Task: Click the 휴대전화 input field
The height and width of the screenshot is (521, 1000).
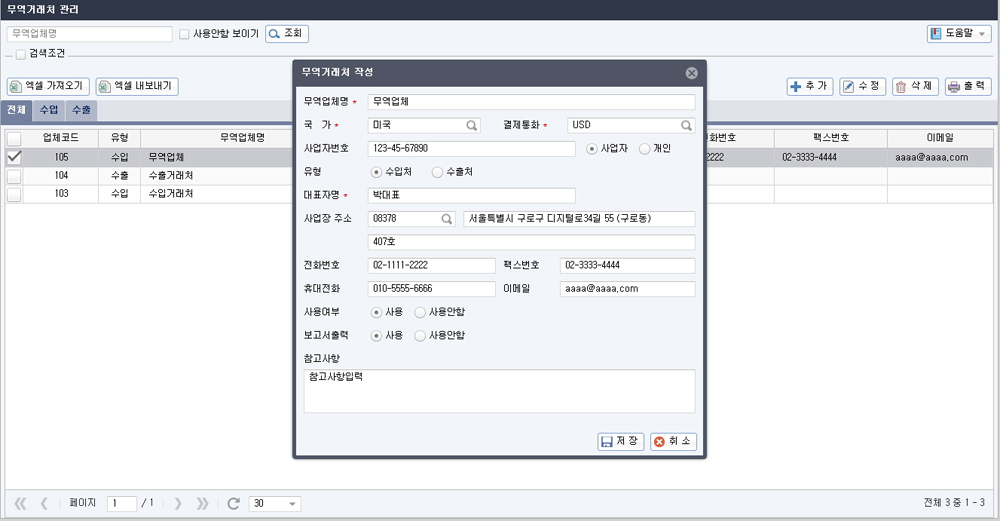Action: coord(432,289)
